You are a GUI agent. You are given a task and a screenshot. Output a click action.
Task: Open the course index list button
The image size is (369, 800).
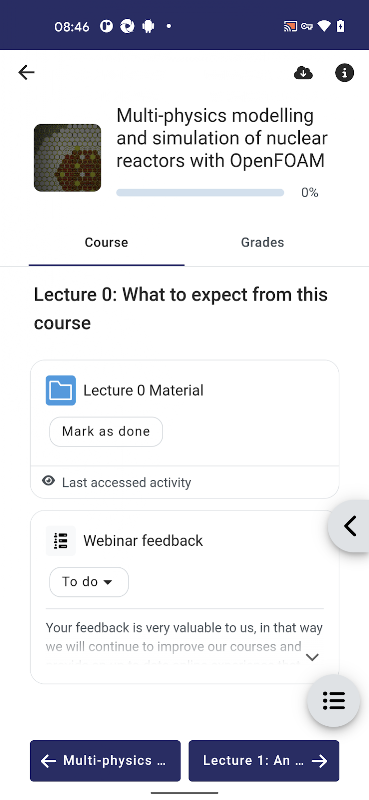(334, 701)
